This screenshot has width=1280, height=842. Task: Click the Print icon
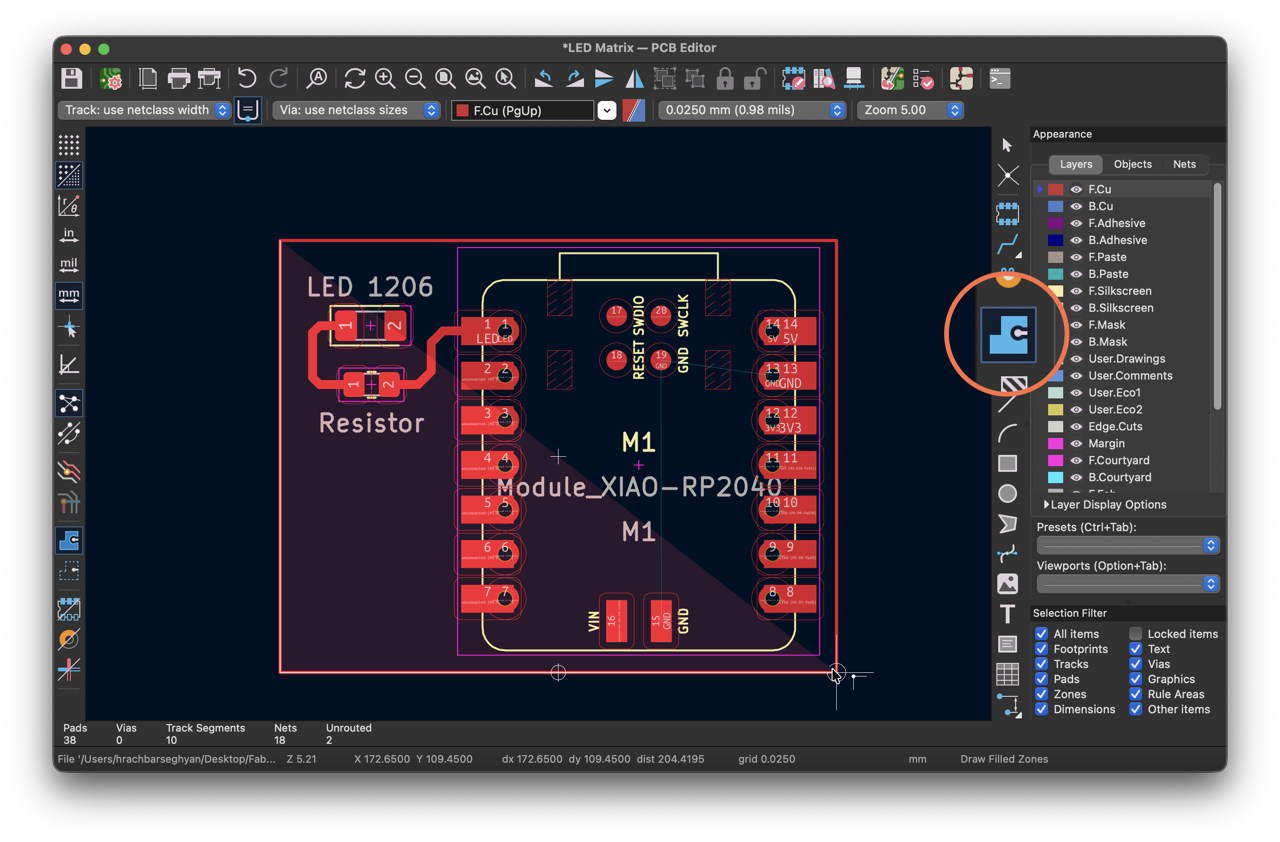(x=179, y=79)
